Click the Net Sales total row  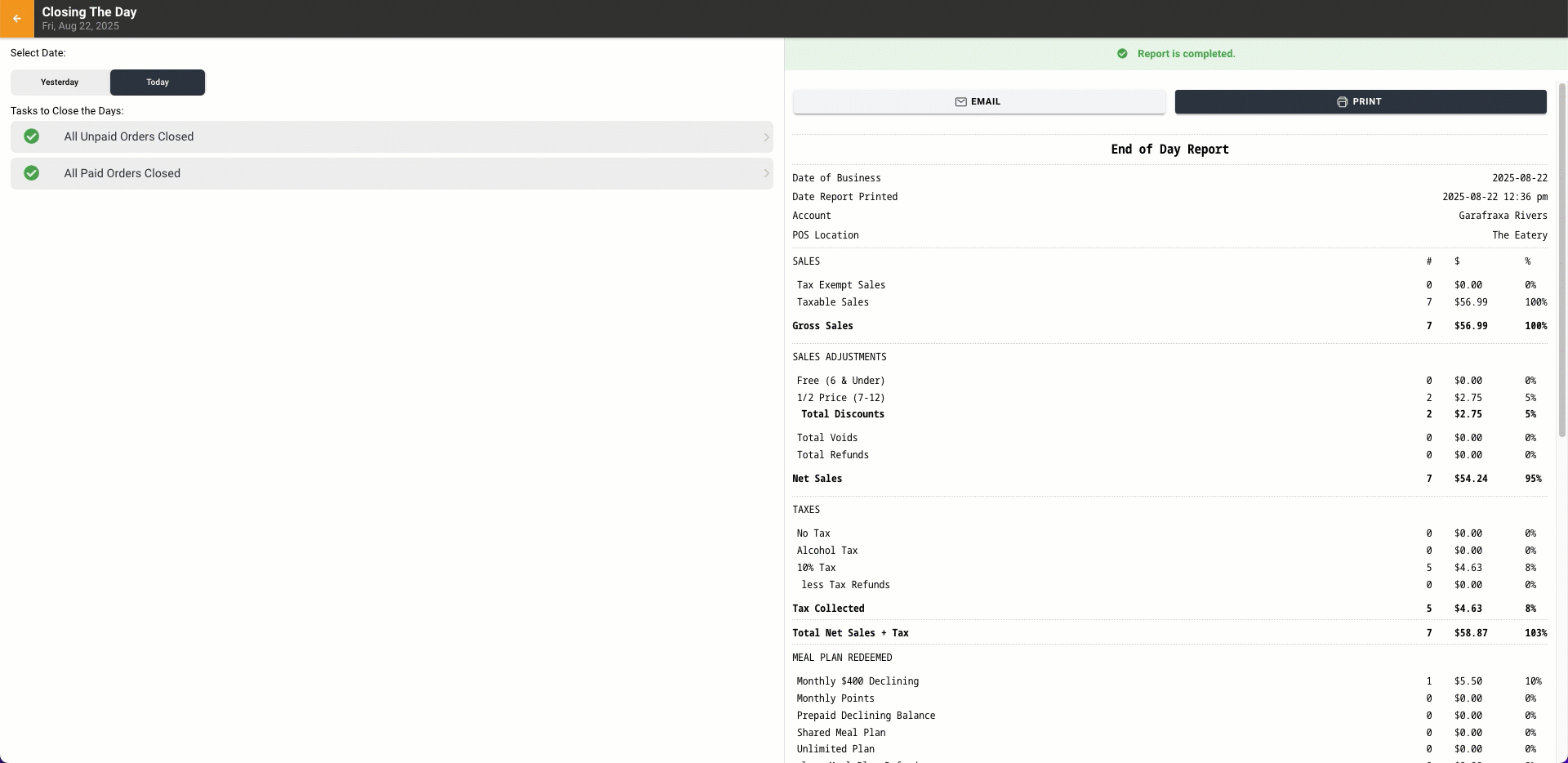[x=1169, y=479]
